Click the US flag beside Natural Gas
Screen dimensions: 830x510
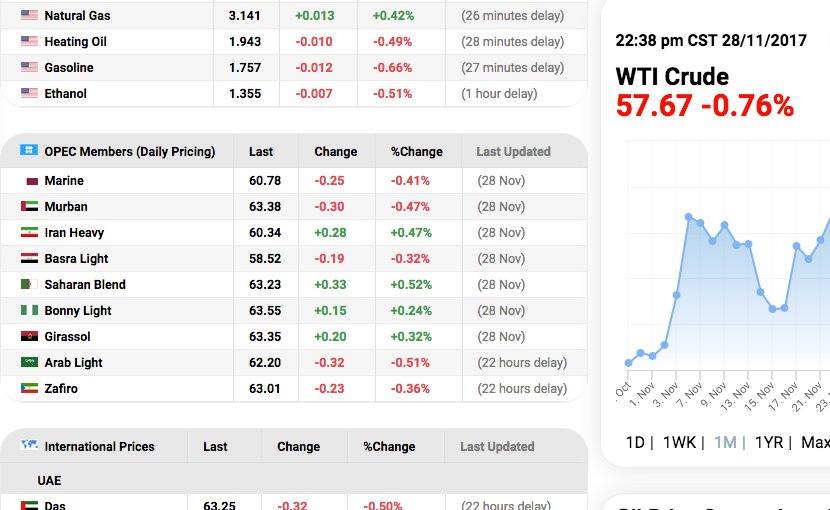click(x=29, y=15)
